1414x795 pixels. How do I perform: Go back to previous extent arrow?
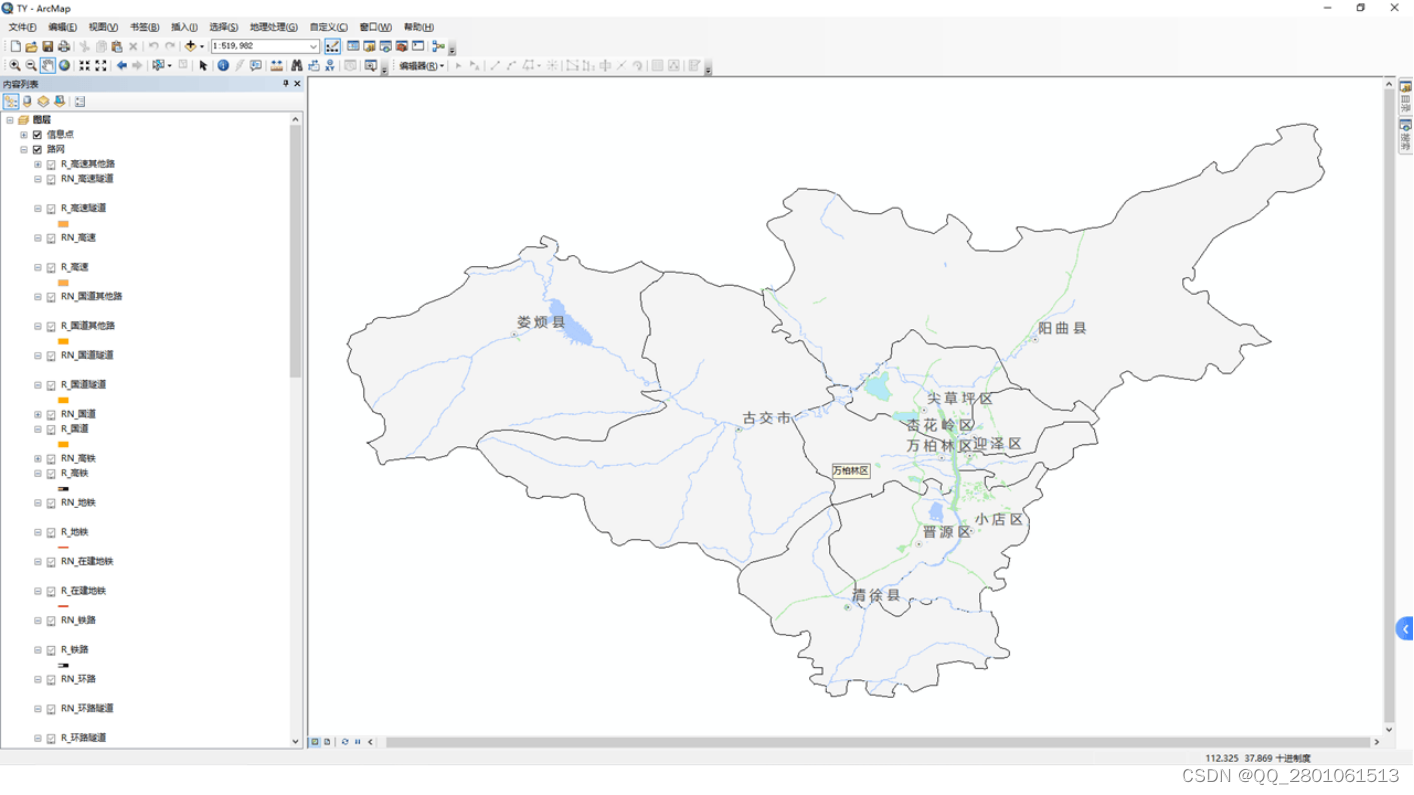tap(122, 65)
